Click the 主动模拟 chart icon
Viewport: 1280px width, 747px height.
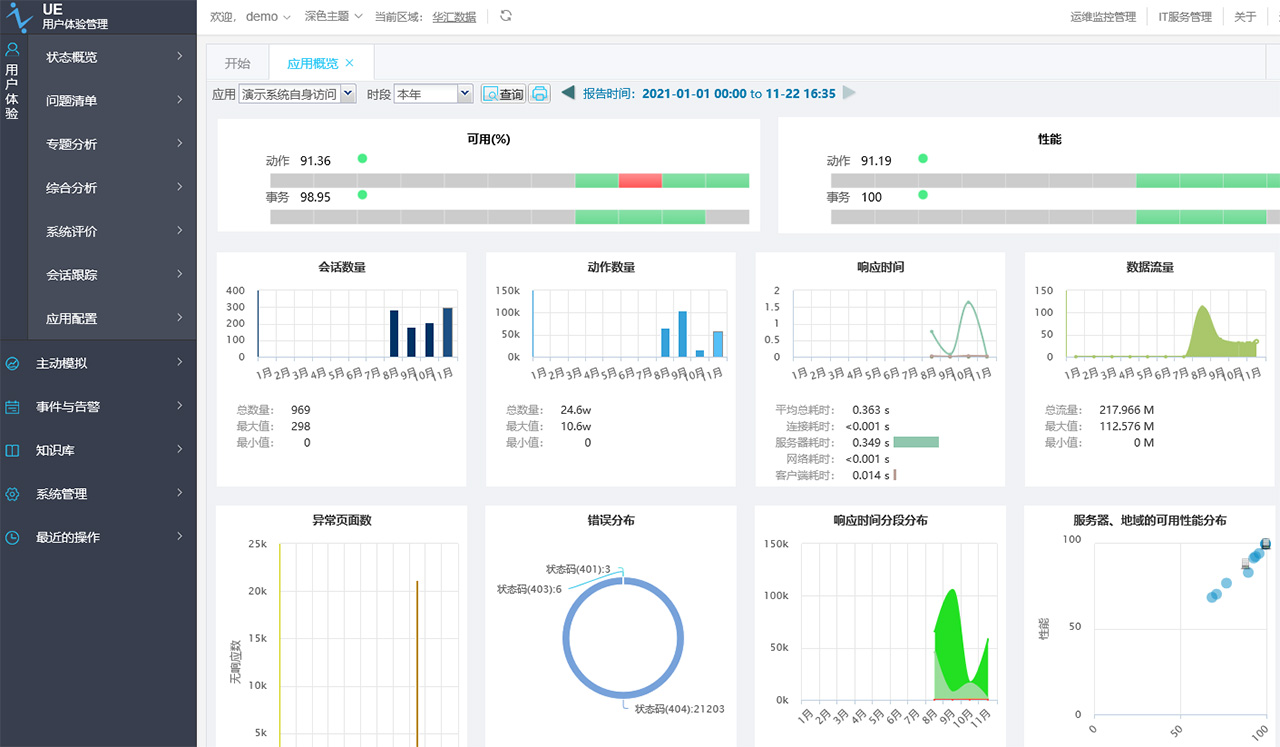click(12, 364)
